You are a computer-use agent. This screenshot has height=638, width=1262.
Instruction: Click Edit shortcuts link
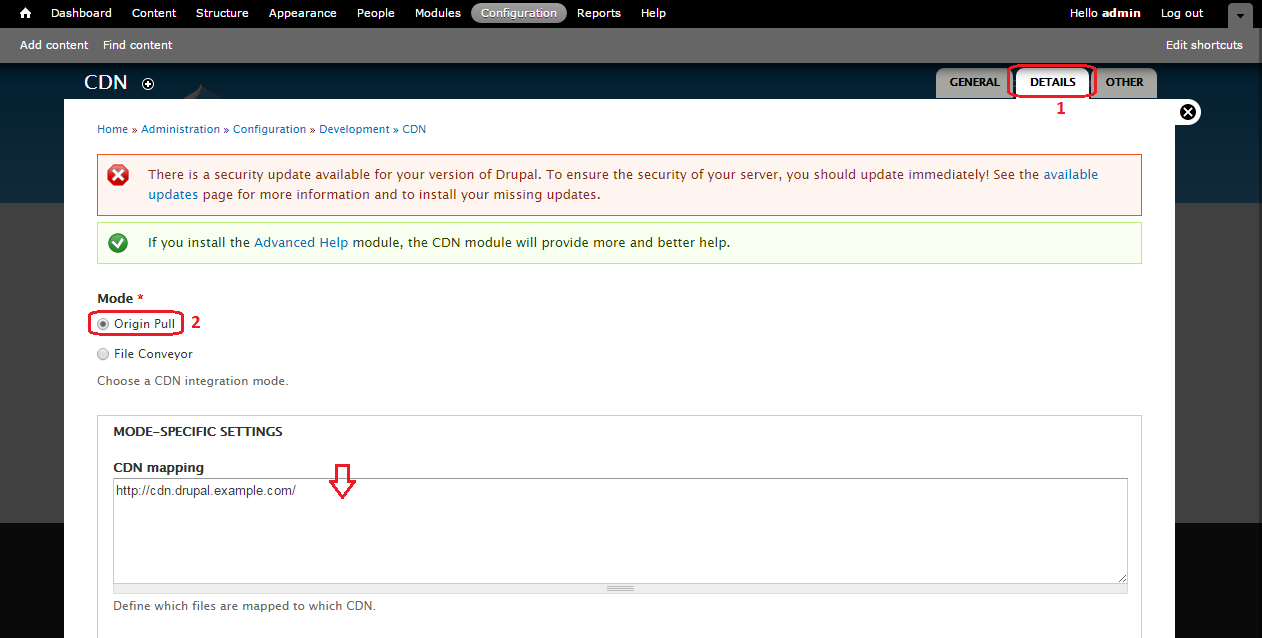[x=1204, y=45]
